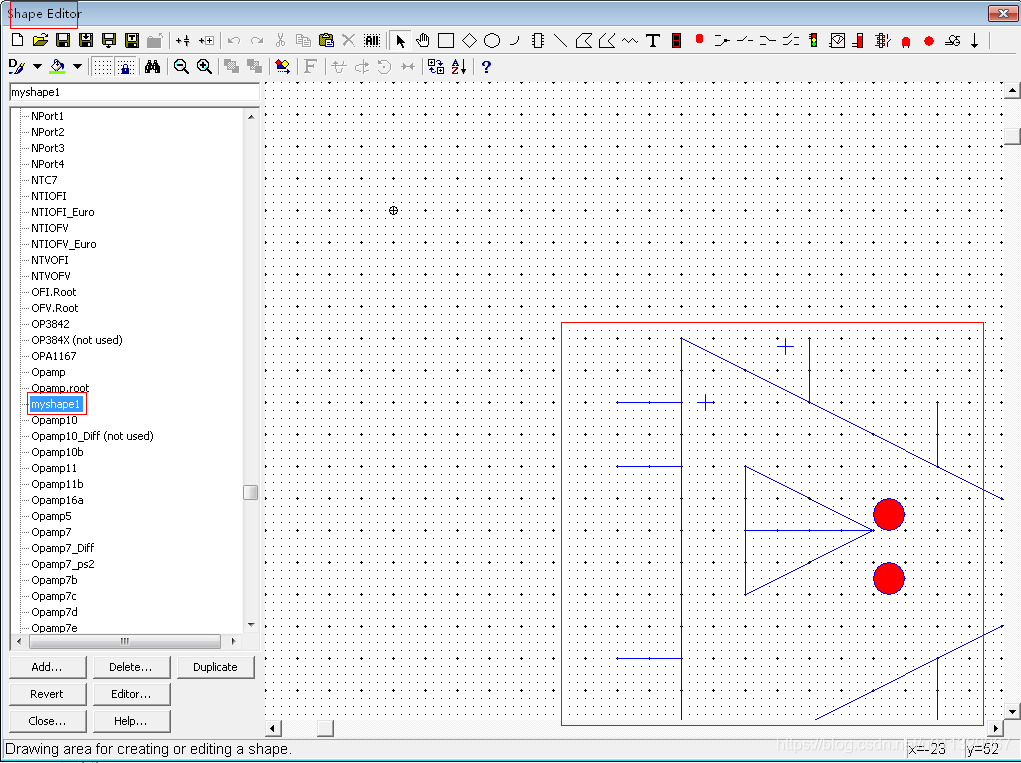Click the Add... button
Screen dimensions: 1021x763
(x=47, y=667)
